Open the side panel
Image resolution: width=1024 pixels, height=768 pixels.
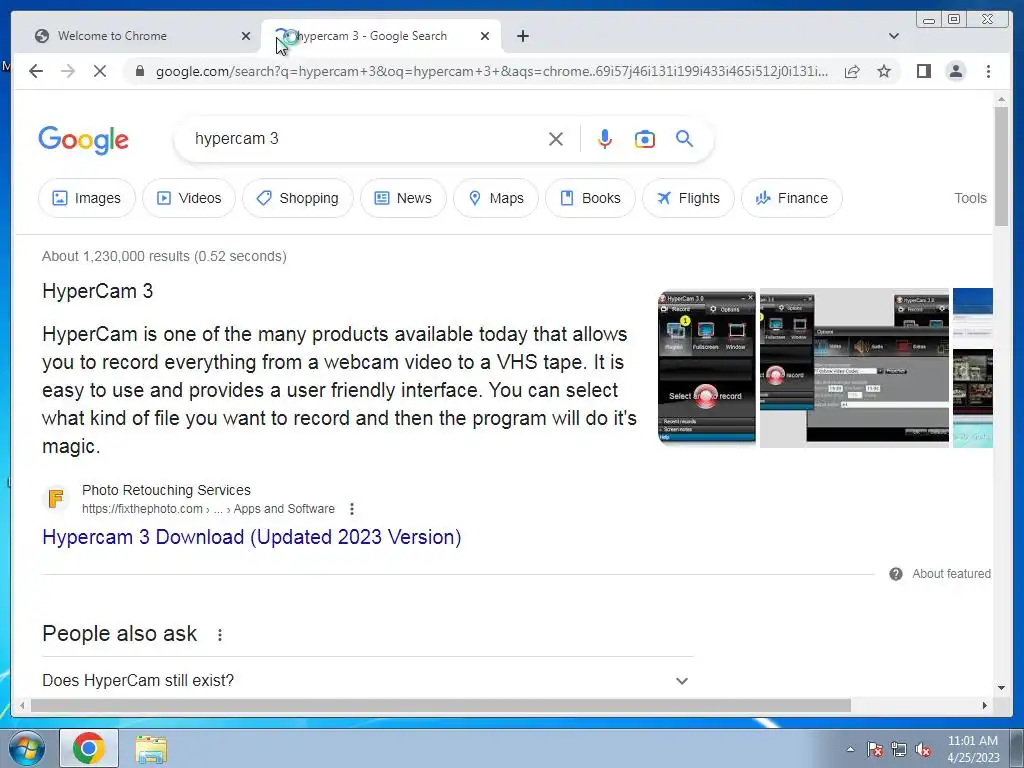[923, 71]
